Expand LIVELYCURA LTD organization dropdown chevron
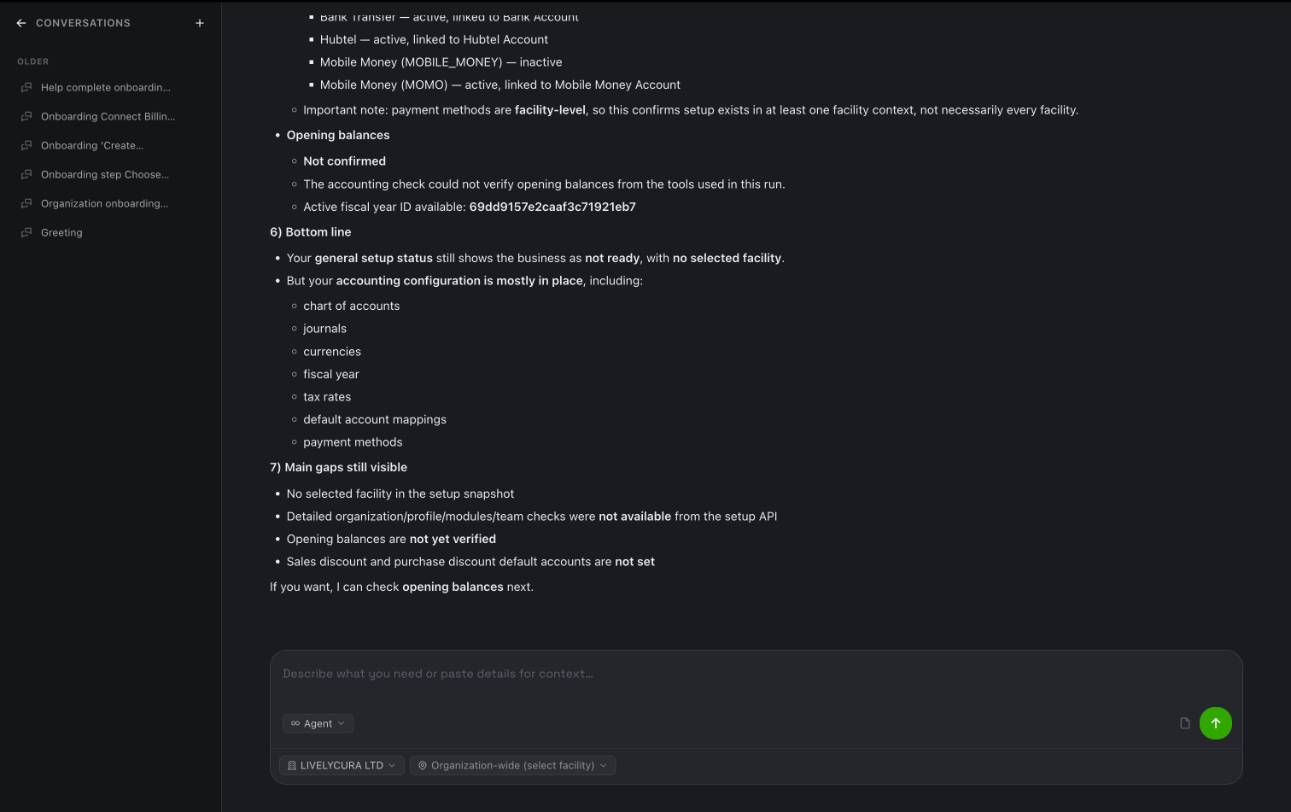Viewport: 1291px width, 812px height. coord(391,765)
